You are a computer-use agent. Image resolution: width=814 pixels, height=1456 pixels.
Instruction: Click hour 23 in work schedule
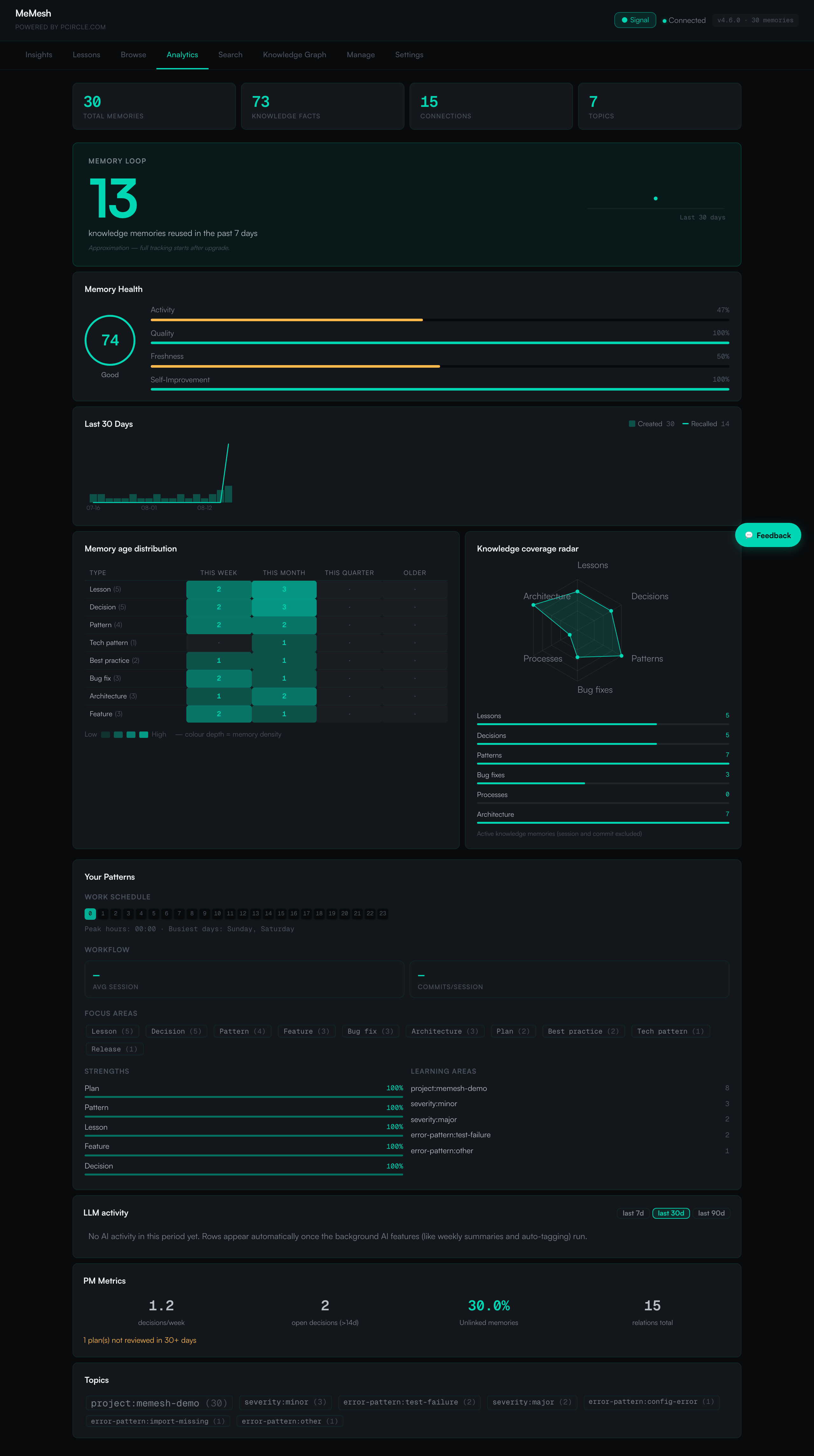coord(383,913)
